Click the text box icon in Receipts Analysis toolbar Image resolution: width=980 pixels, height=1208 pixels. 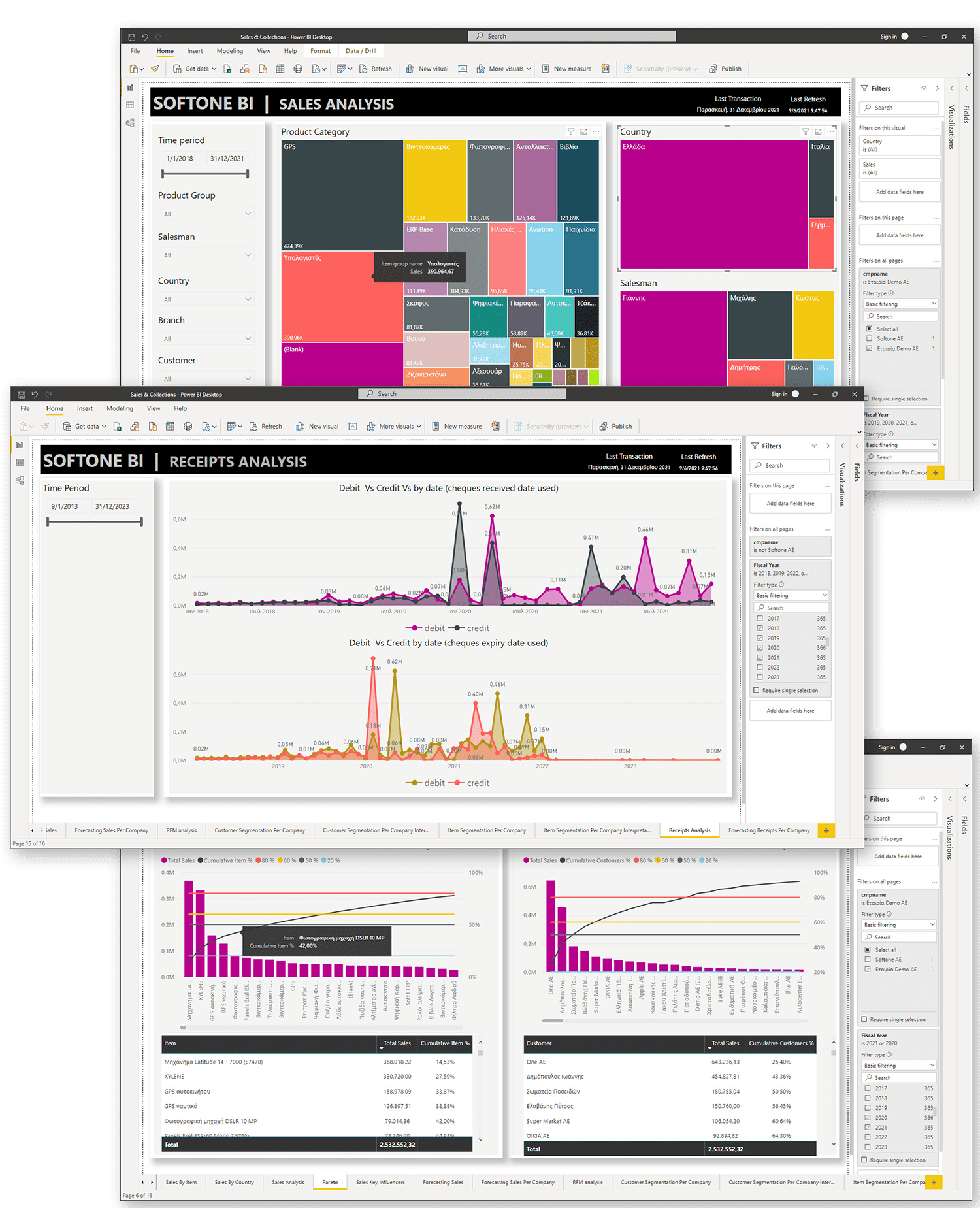[x=353, y=427]
